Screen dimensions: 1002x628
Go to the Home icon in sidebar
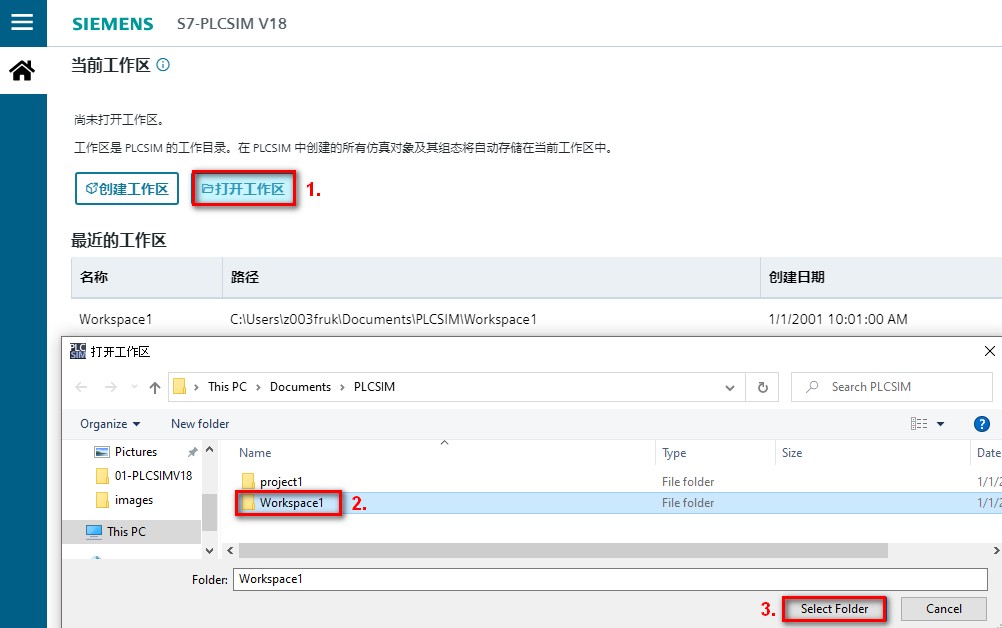tap(22, 70)
